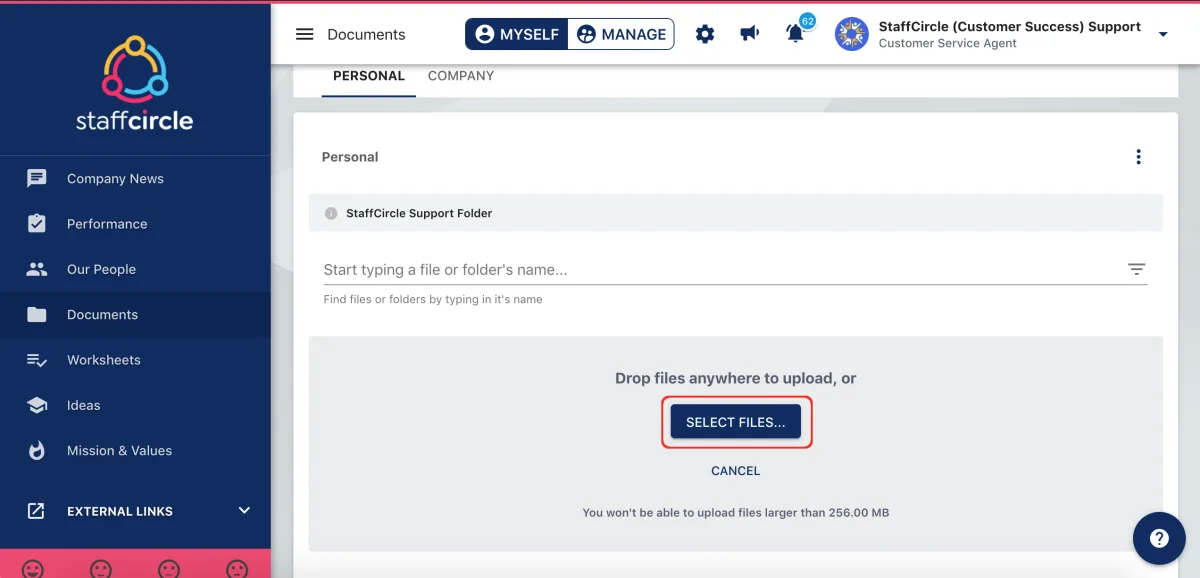Image resolution: width=1200 pixels, height=578 pixels.
Task: Select the PERSONAL tab
Action: tap(369, 76)
